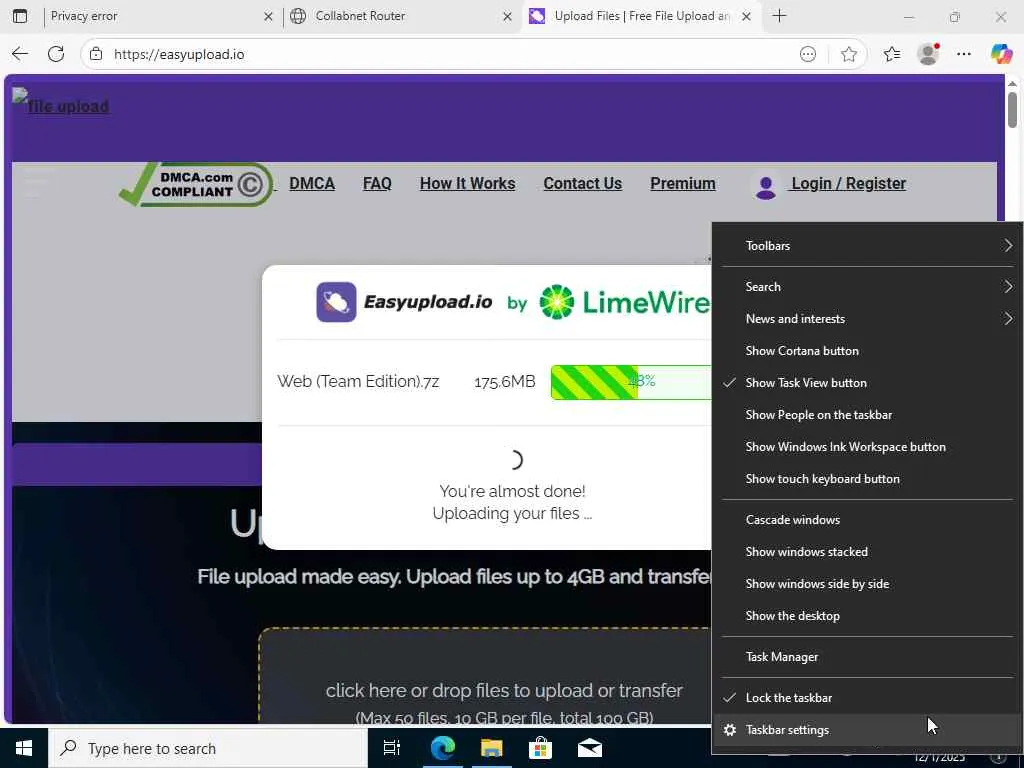This screenshot has width=1024, height=768.
Task: Click the LimeWire logo
Action: click(624, 302)
